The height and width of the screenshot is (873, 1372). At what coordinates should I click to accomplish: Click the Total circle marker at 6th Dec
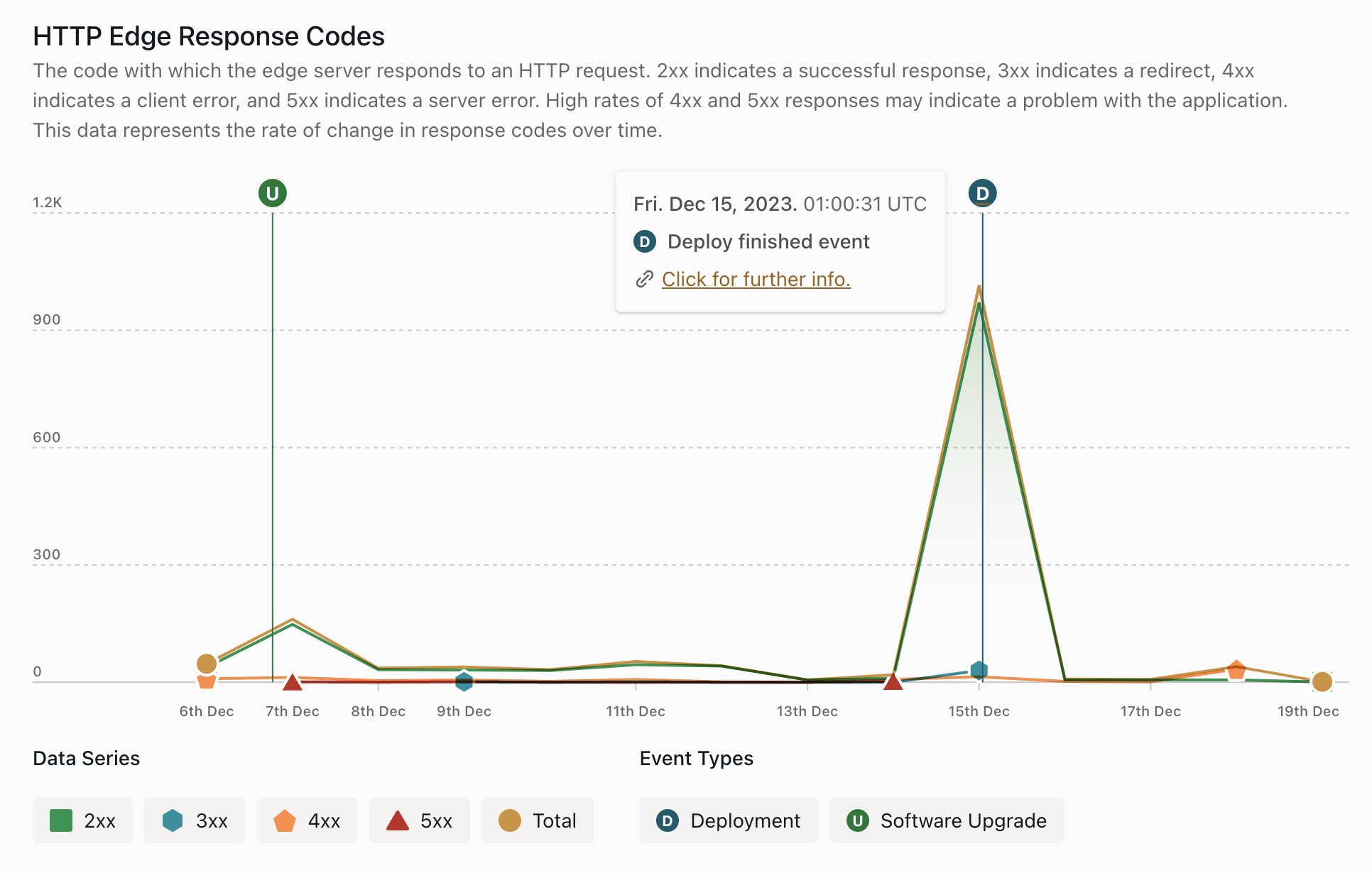[207, 664]
